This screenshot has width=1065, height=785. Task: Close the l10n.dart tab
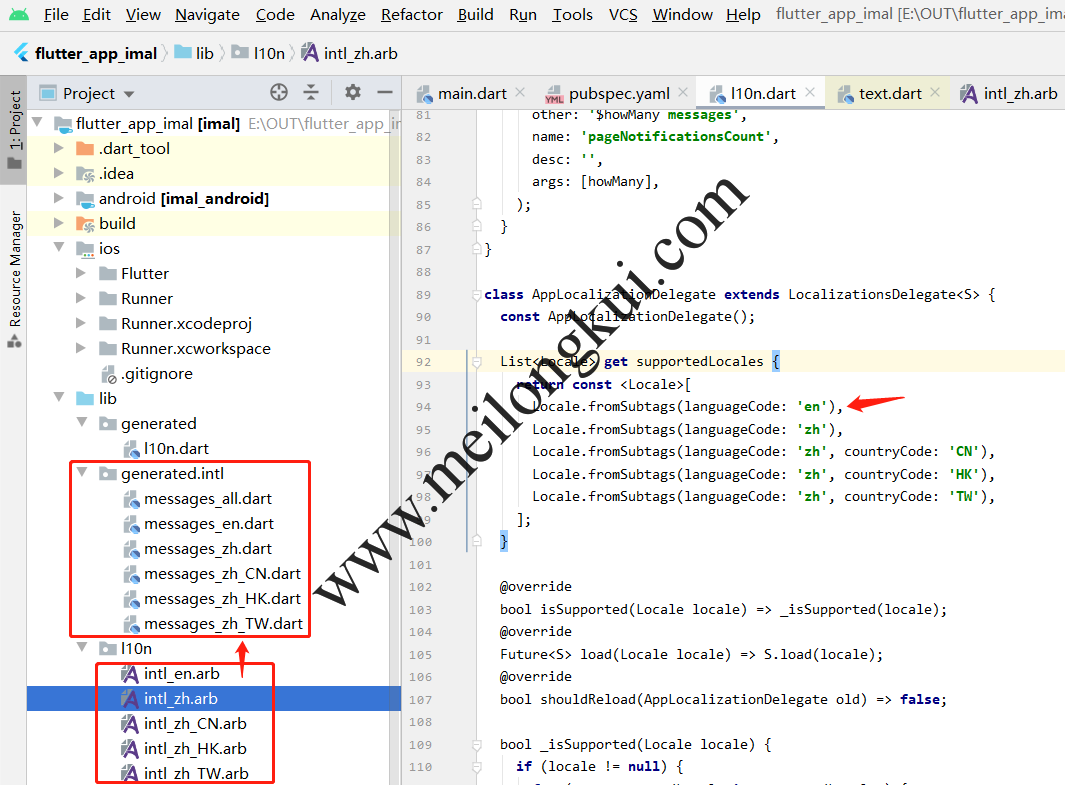point(810,92)
